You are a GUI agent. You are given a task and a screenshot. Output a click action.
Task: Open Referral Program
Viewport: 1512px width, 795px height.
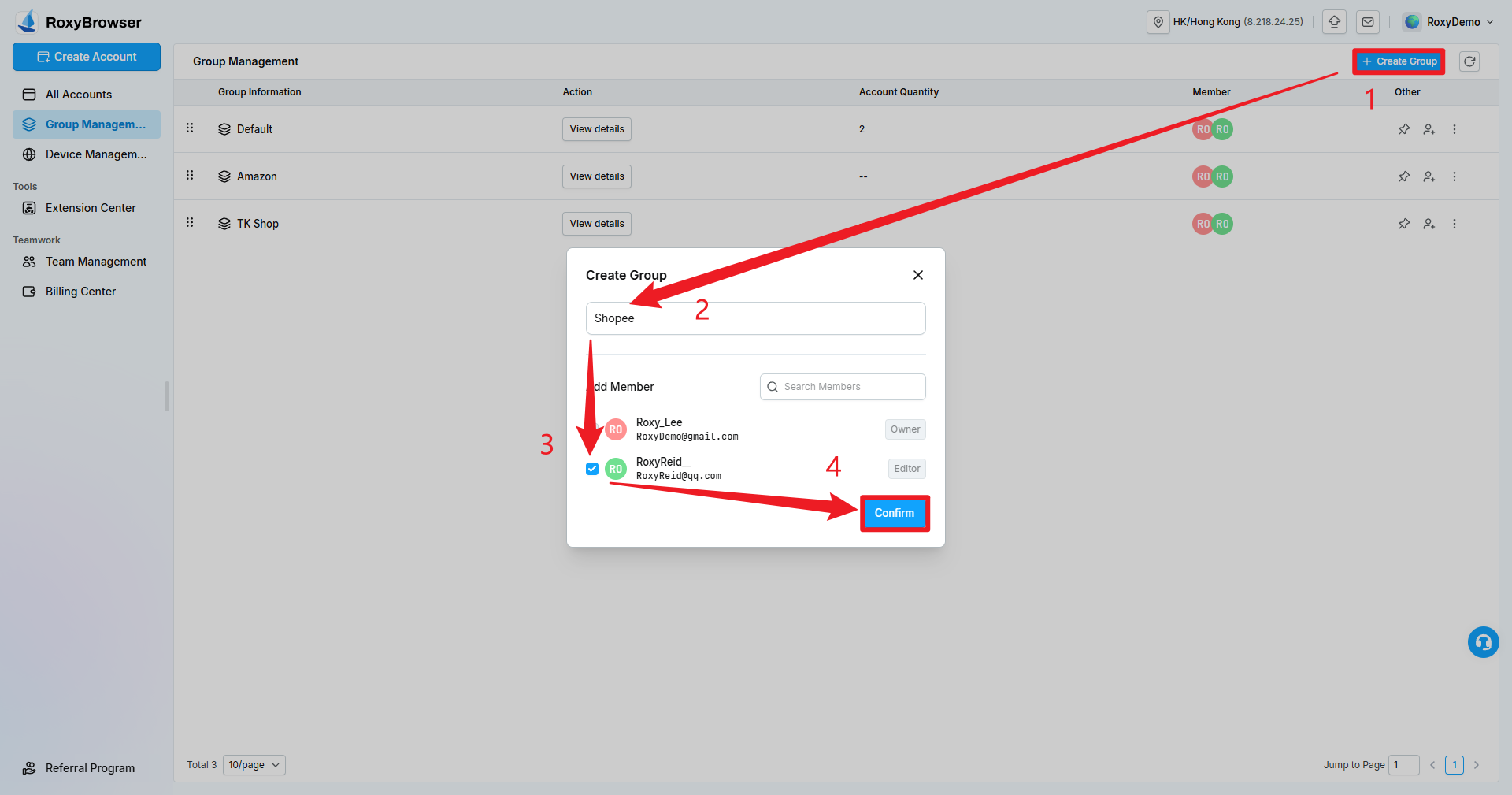[87, 768]
